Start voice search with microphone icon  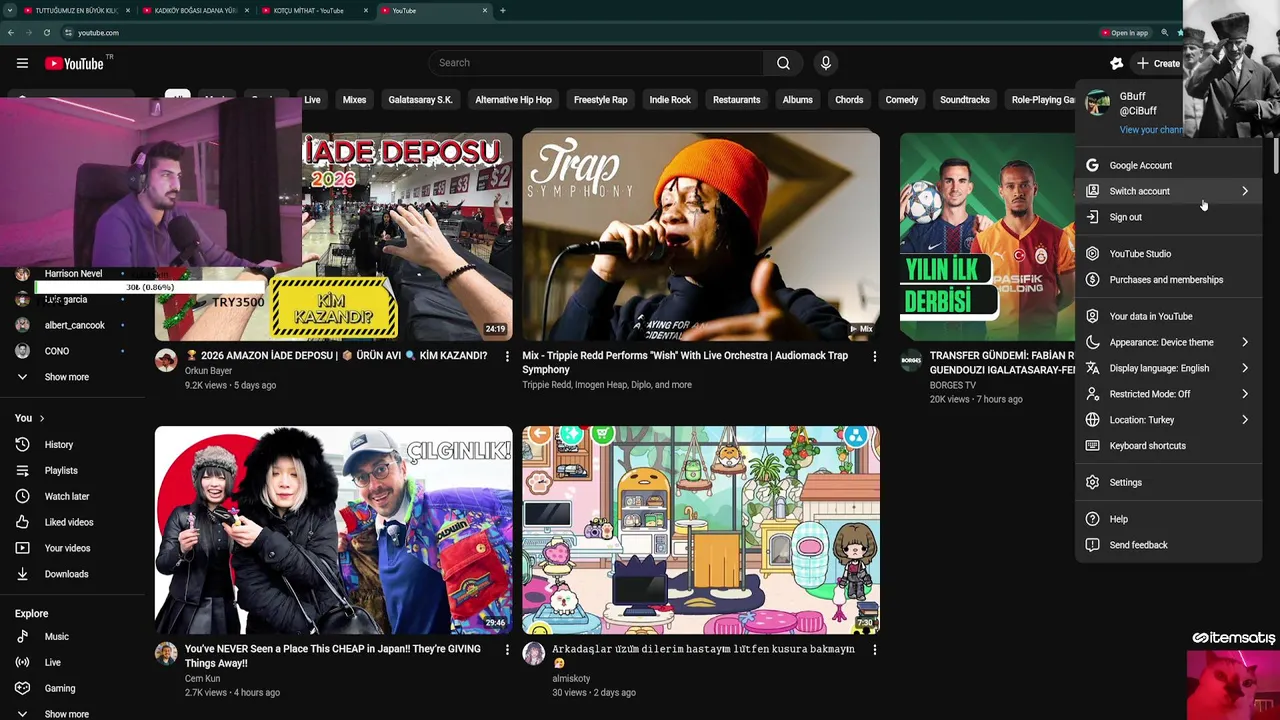coord(825,63)
